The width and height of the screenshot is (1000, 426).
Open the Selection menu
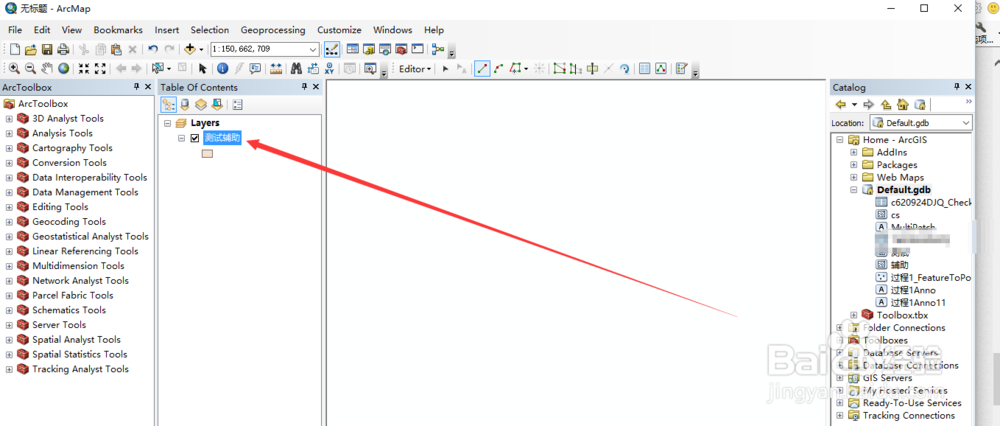click(x=210, y=30)
